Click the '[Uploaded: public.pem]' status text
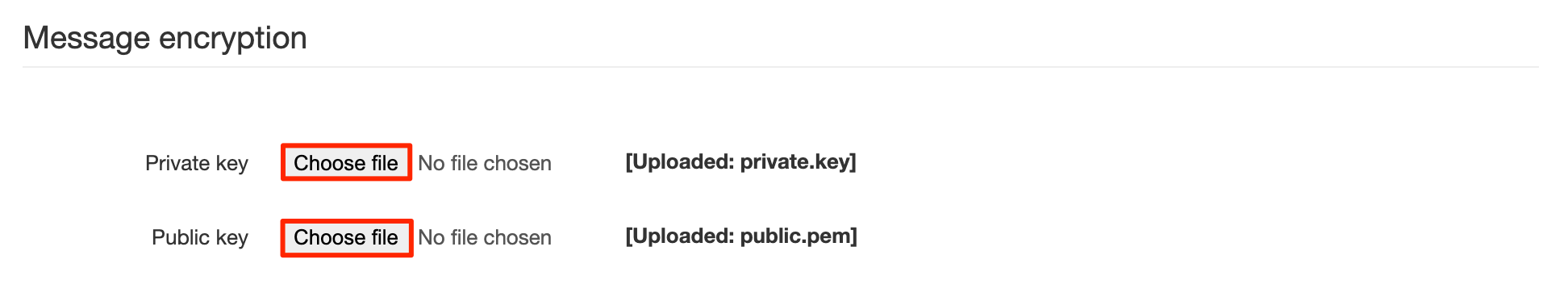 [741, 236]
